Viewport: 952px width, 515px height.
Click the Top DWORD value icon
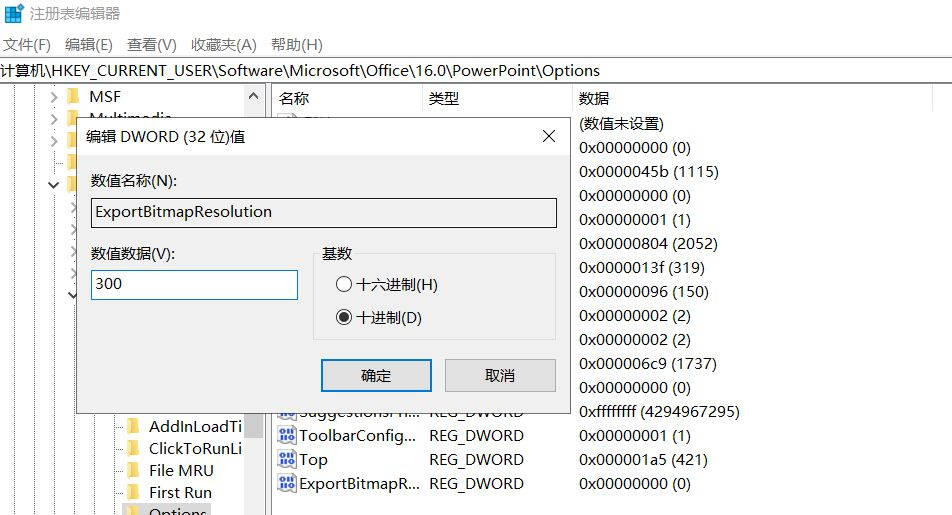tap(287, 459)
